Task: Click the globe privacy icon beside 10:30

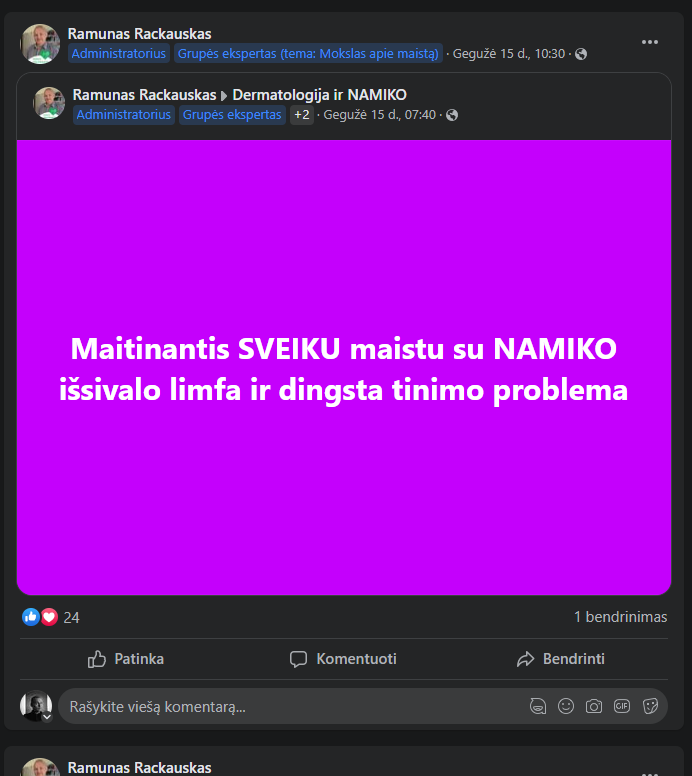Action: click(581, 54)
